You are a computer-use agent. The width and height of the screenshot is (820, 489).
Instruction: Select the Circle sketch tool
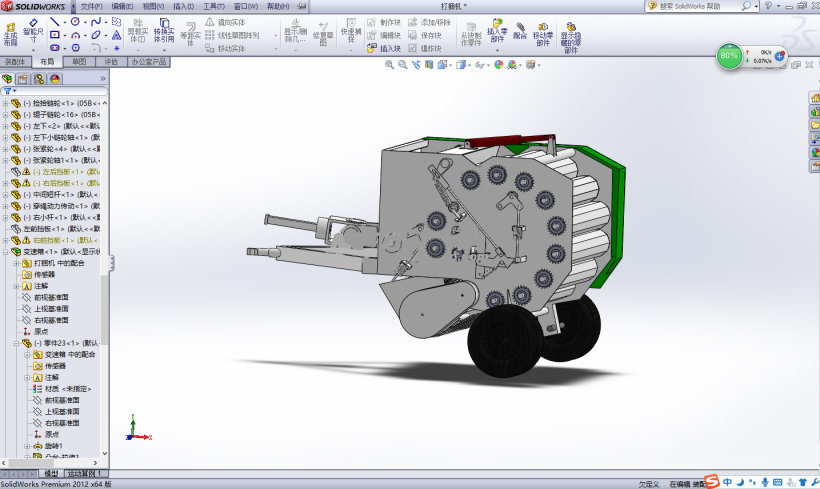[x=75, y=21]
